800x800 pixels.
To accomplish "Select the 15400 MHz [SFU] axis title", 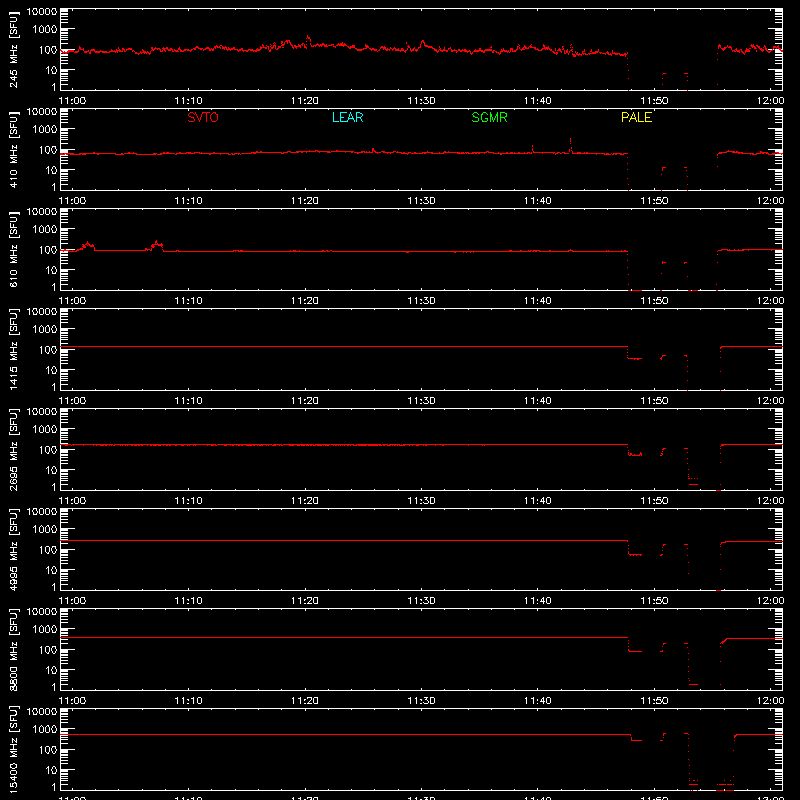I will (13, 749).
